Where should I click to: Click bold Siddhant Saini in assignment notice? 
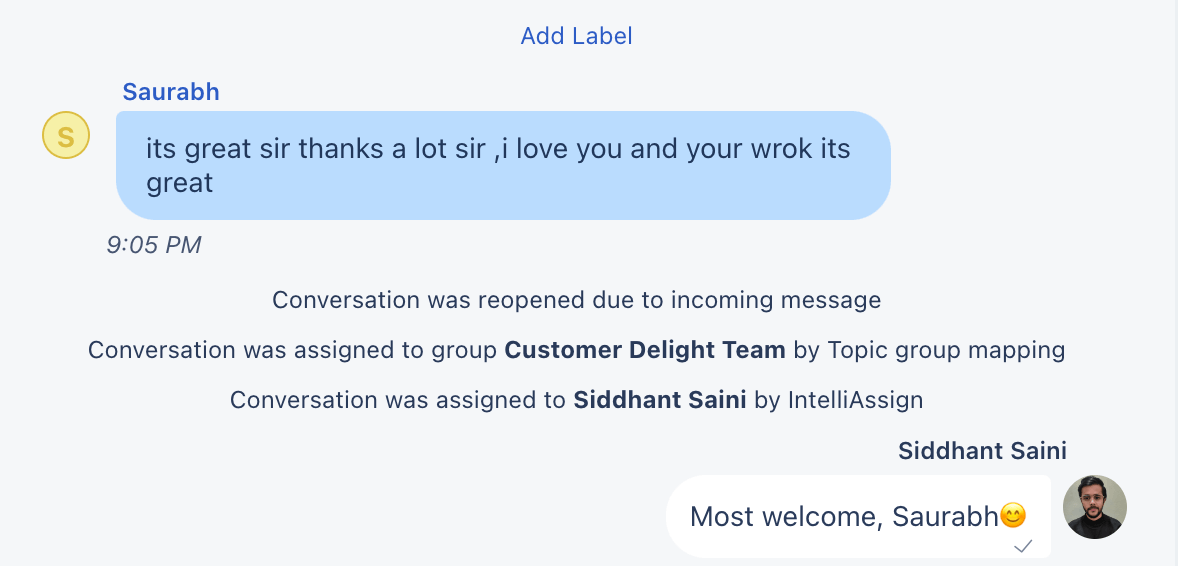(660, 400)
